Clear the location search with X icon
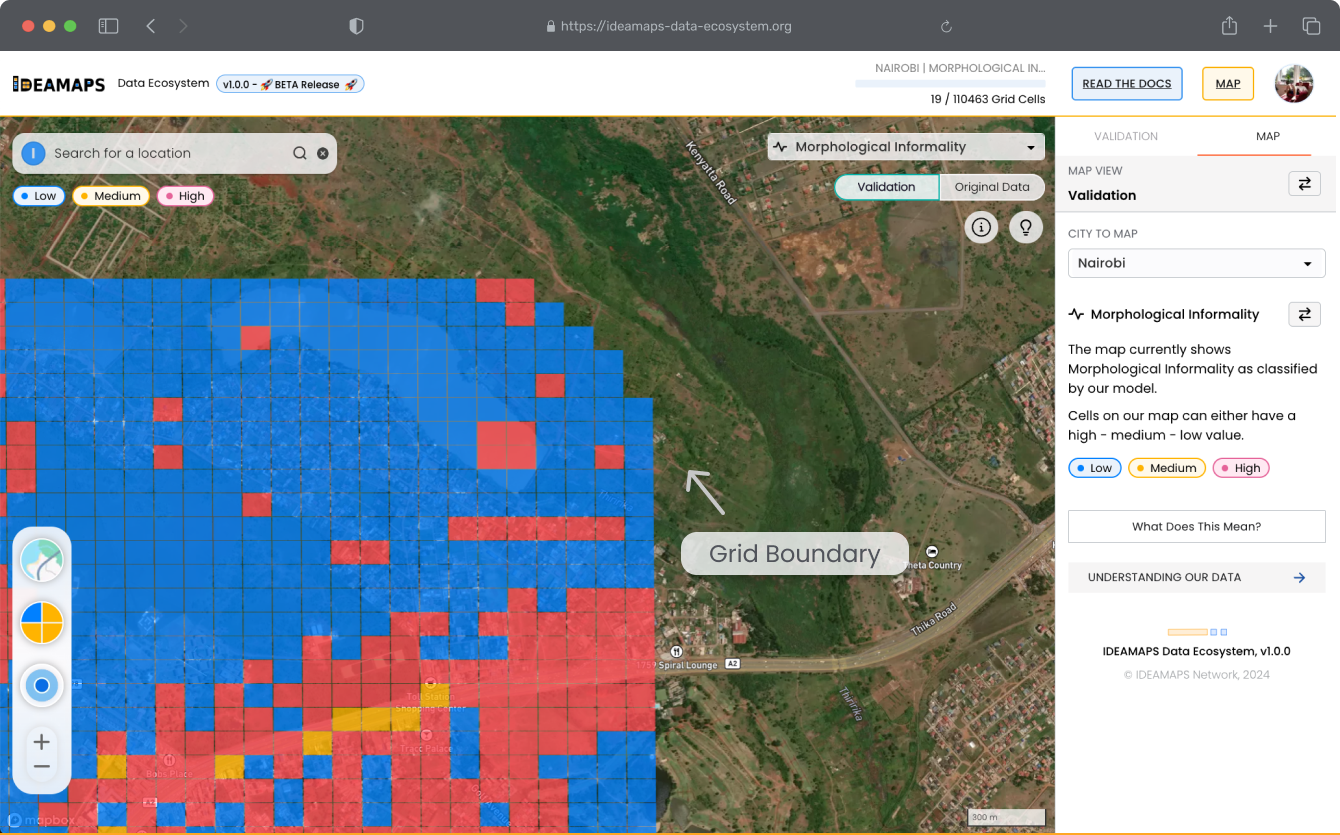The height and width of the screenshot is (835, 1340). pyautogui.click(x=323, y=153)
